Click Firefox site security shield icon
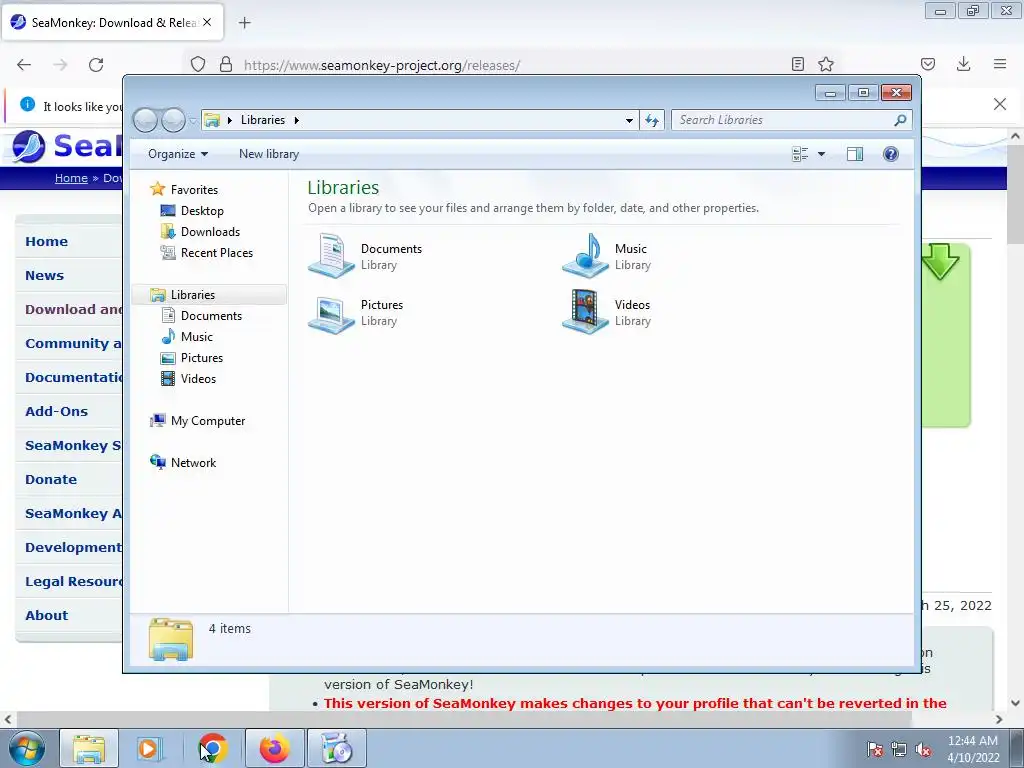The width and height of the screenshot is (1024, 768). 198,64
